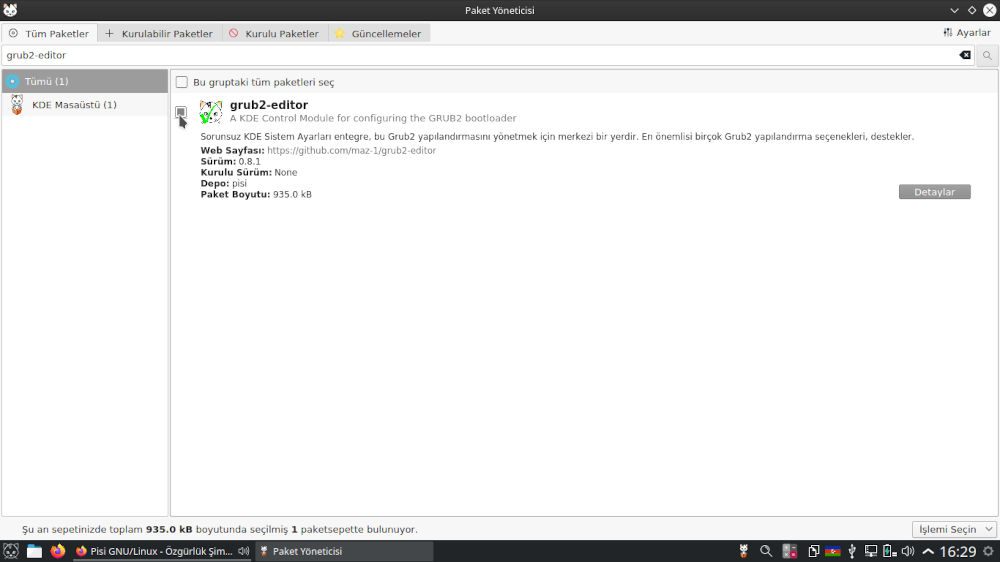This screenshot has width=1000, height=562.
Task: Switch to the Tüm Paketler tab
Action: coord(49,33)
